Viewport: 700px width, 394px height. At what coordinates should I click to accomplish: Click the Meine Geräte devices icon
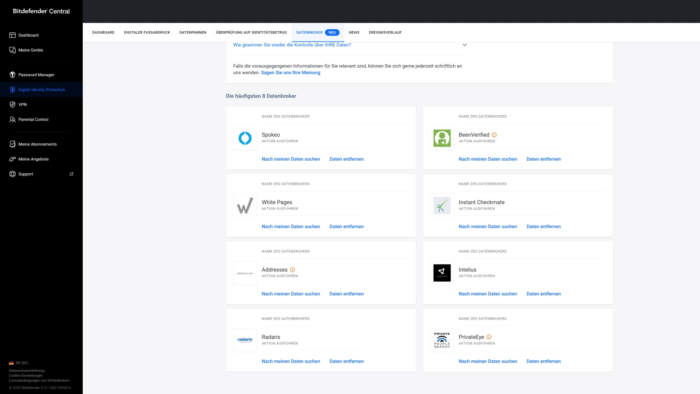[x=12, y=50]
